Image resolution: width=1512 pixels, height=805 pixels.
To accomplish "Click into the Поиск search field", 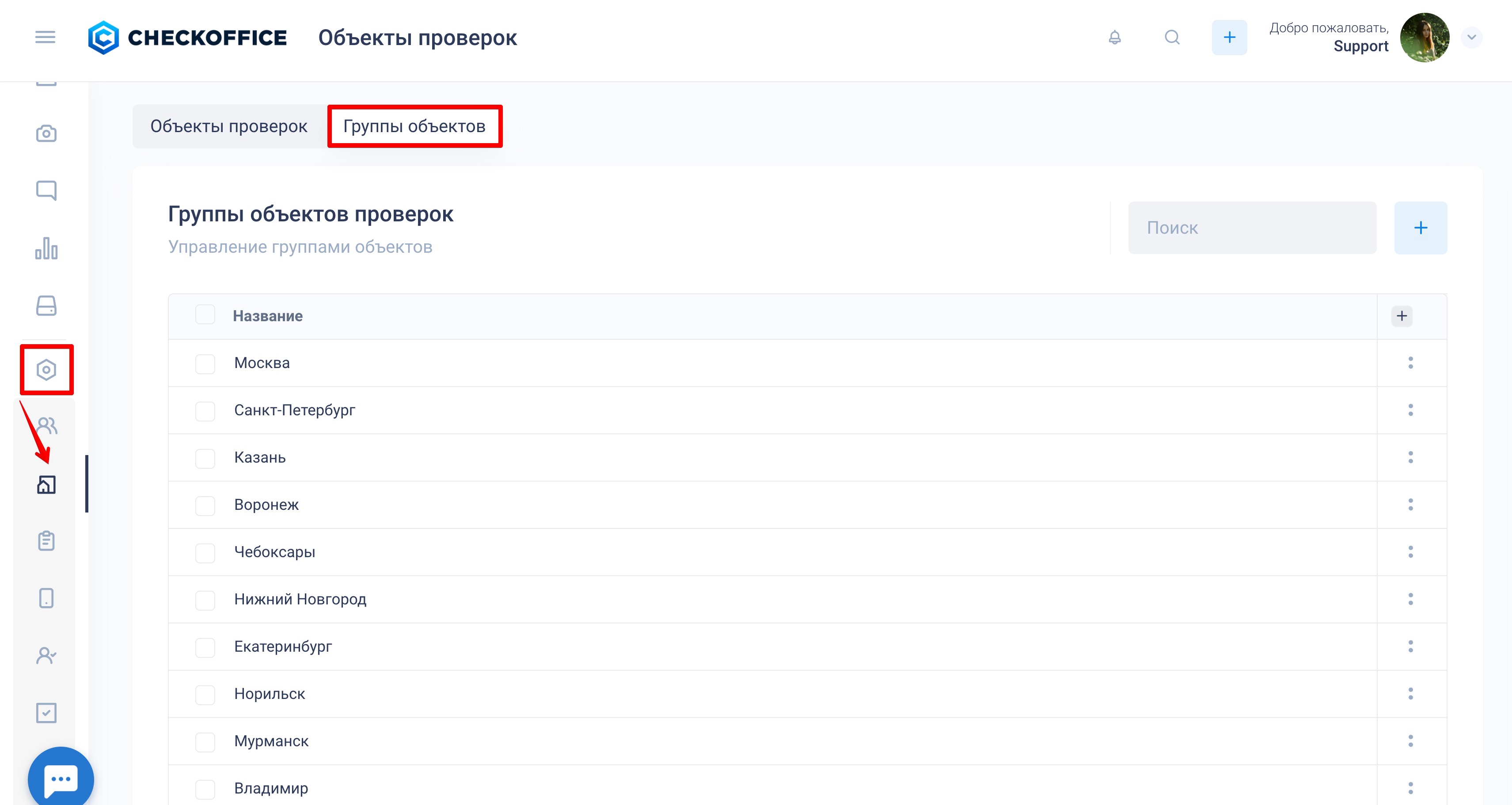I will tap(1252, 228).
